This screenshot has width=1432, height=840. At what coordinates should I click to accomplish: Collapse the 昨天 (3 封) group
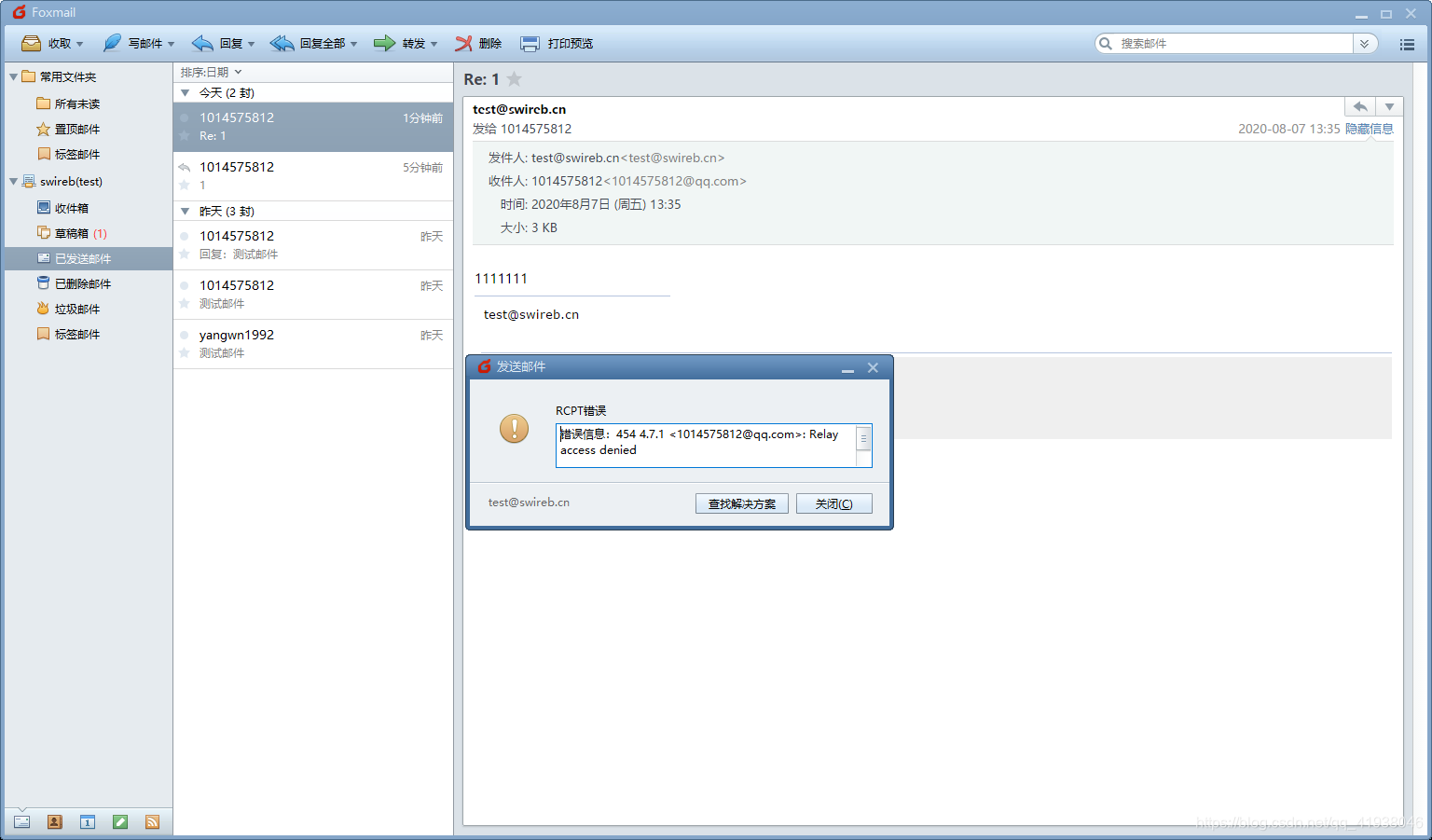(185, 212)
